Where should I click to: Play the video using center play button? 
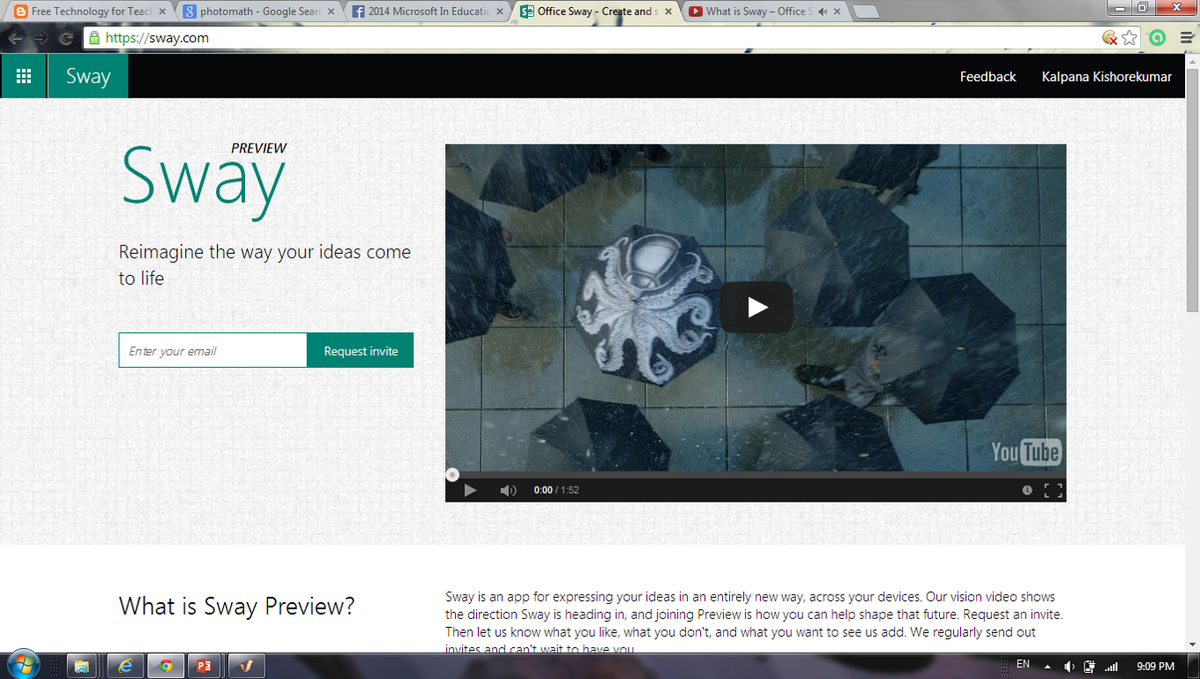[x=756, y=307]
